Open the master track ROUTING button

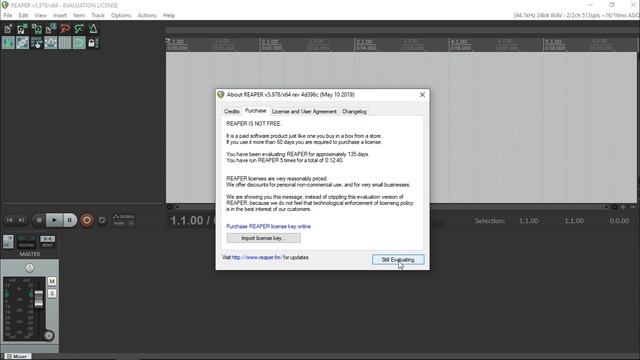pos(26,242)
